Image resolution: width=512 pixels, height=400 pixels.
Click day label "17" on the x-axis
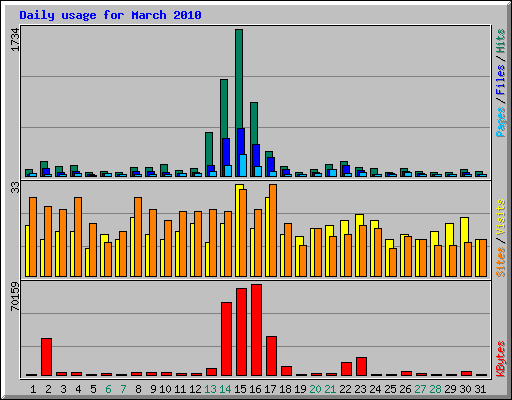[x=270, y=389]
